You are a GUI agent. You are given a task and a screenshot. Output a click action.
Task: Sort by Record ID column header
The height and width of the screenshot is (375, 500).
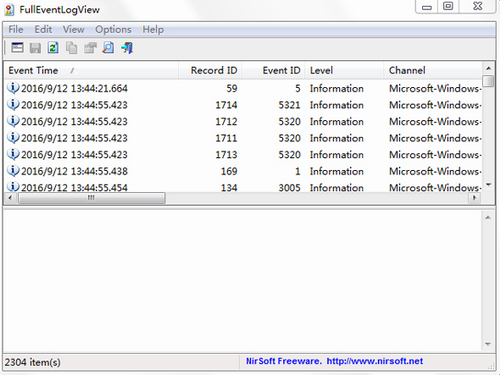[x=210, y=70]
